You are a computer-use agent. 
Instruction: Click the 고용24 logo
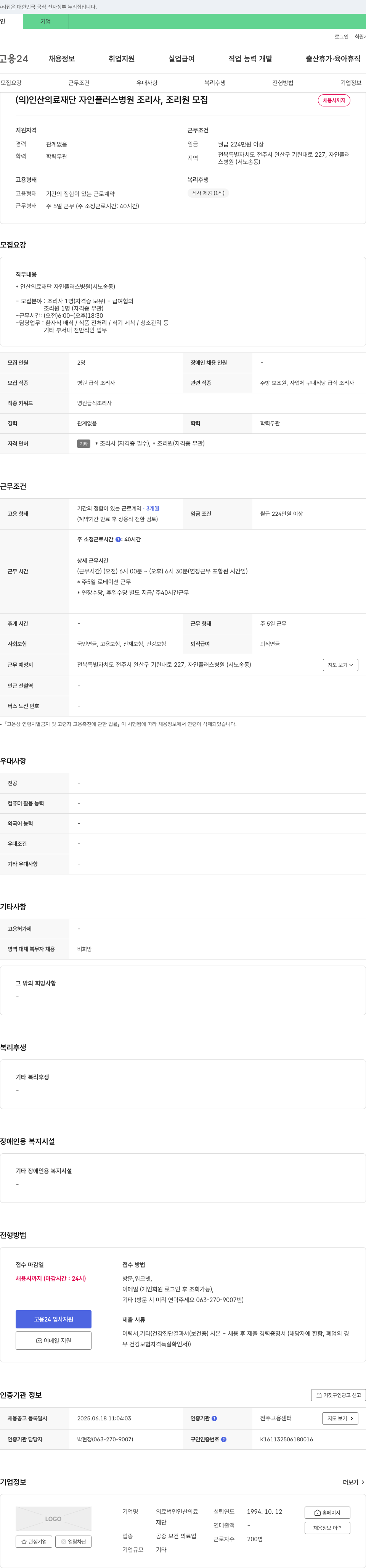[14, 58]
